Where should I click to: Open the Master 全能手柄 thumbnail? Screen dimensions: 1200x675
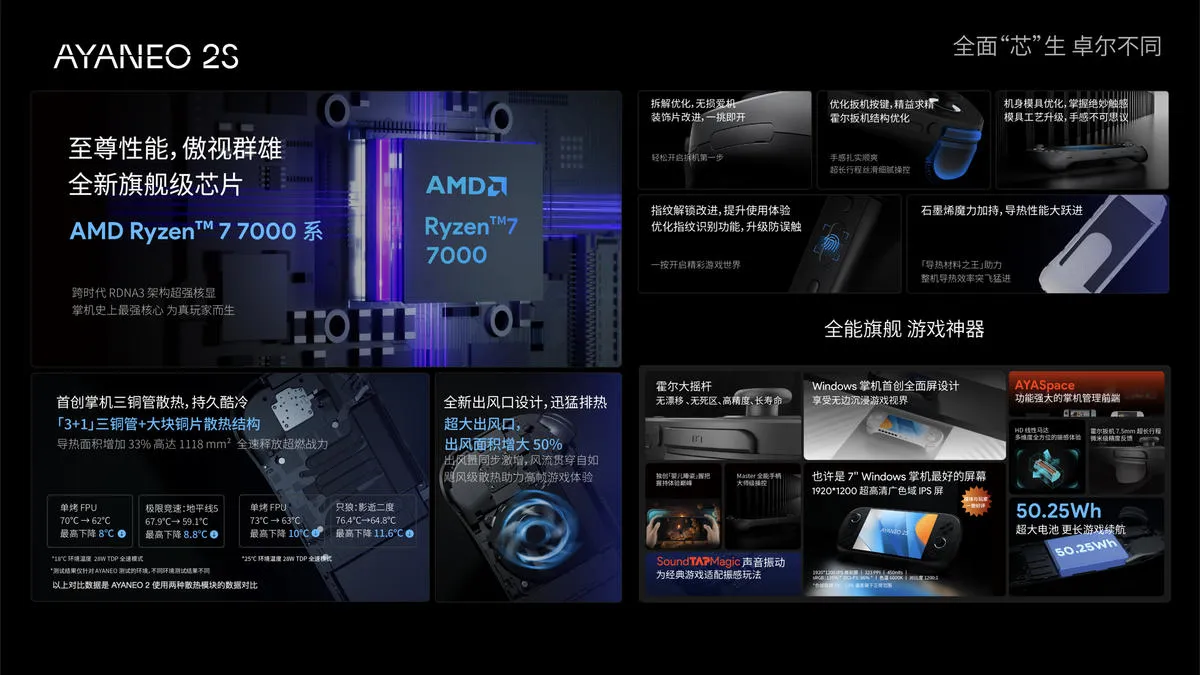pyautogui.click(x=762, y=504)
